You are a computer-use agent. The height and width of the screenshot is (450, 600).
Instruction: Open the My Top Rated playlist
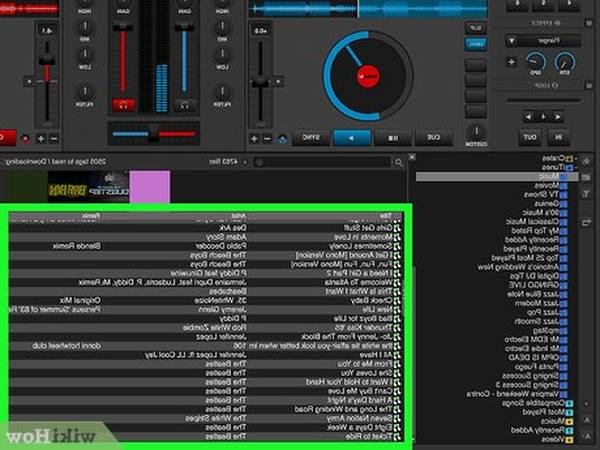coord(539,231)
